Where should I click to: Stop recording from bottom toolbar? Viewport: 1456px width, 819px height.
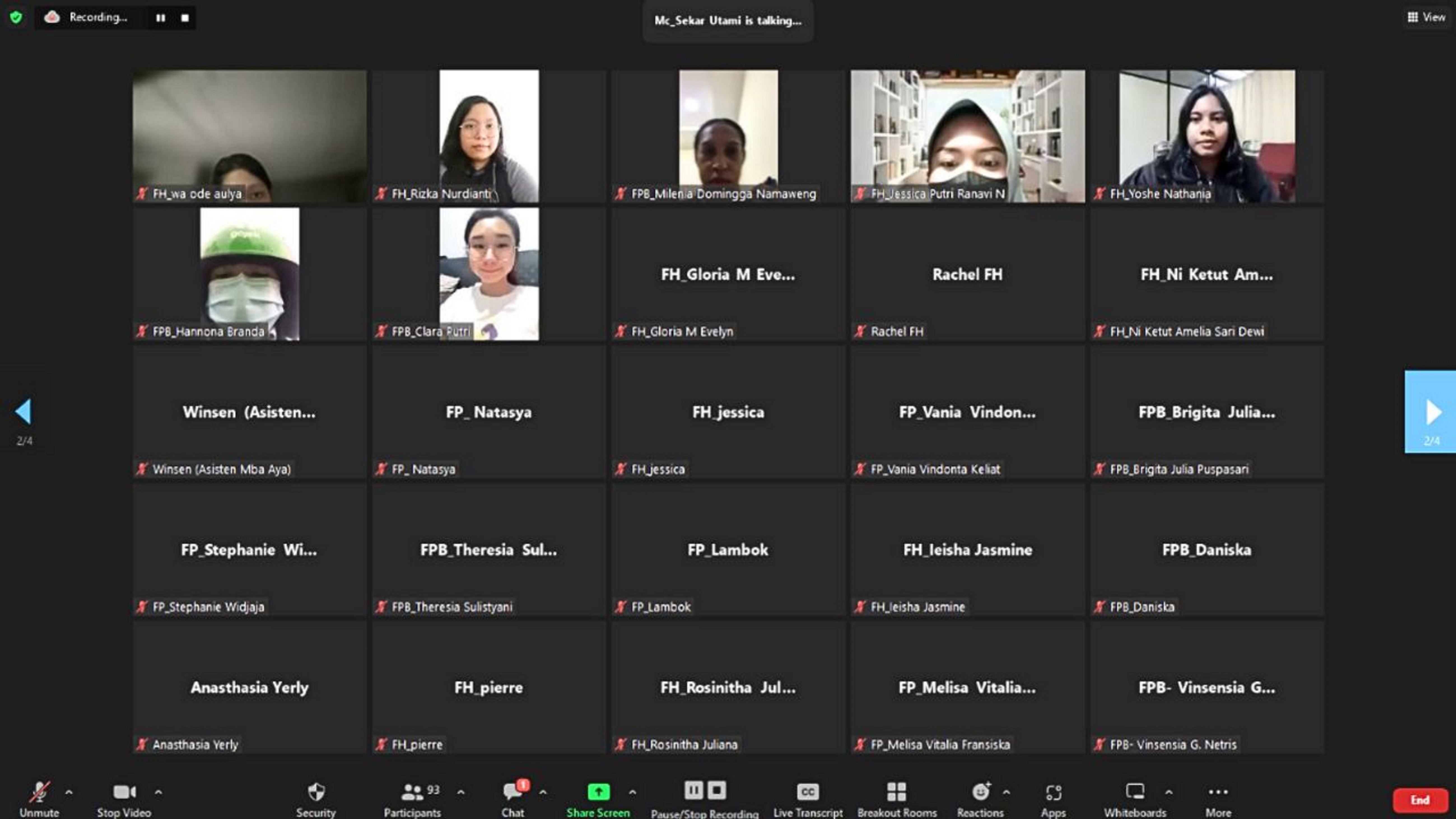[x=717, y=790]
